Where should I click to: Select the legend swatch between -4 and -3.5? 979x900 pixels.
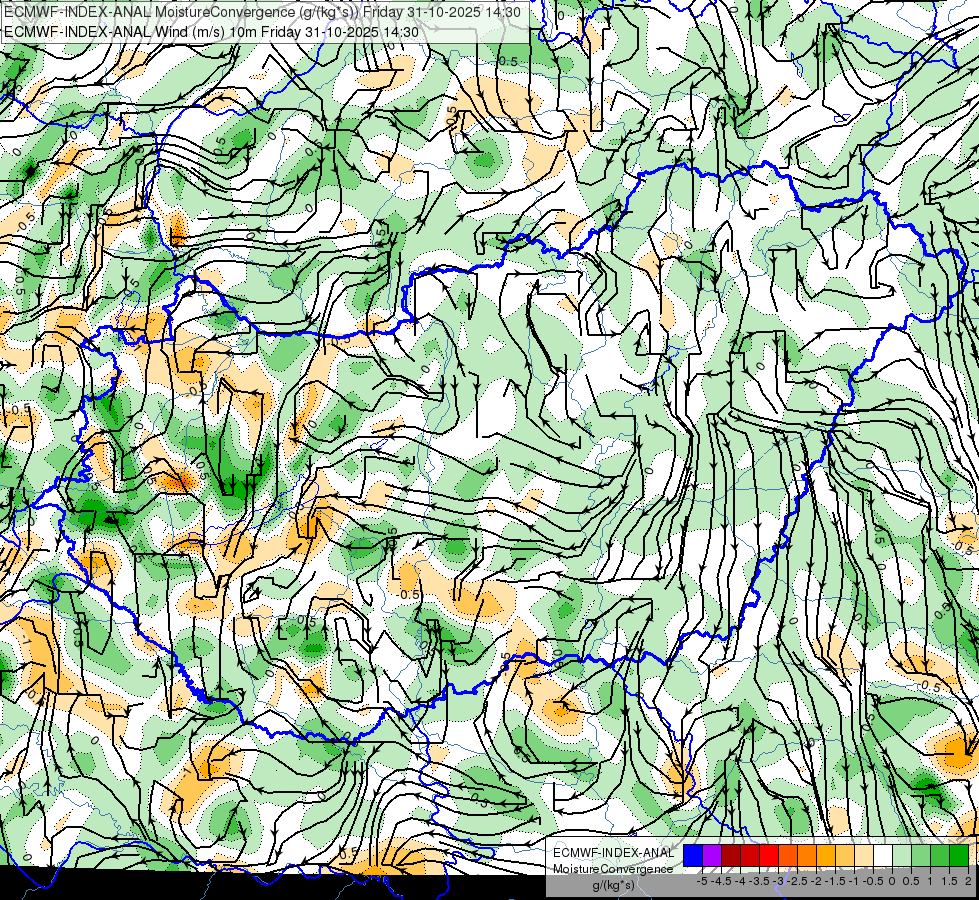[x=750, y=855]
